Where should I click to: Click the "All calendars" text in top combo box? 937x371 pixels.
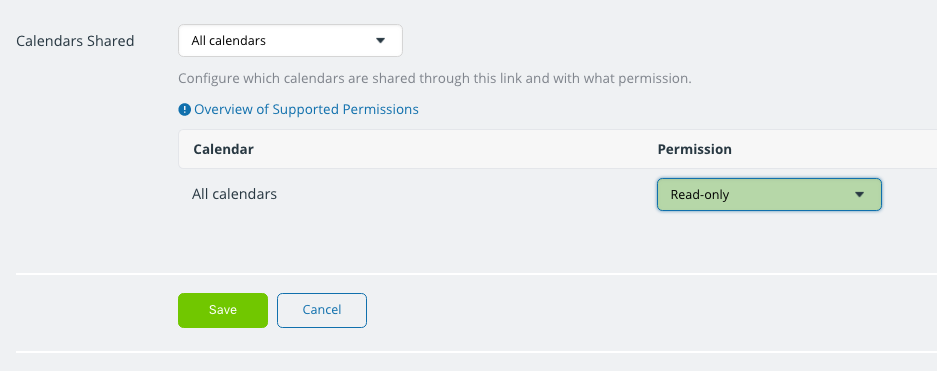228,41
